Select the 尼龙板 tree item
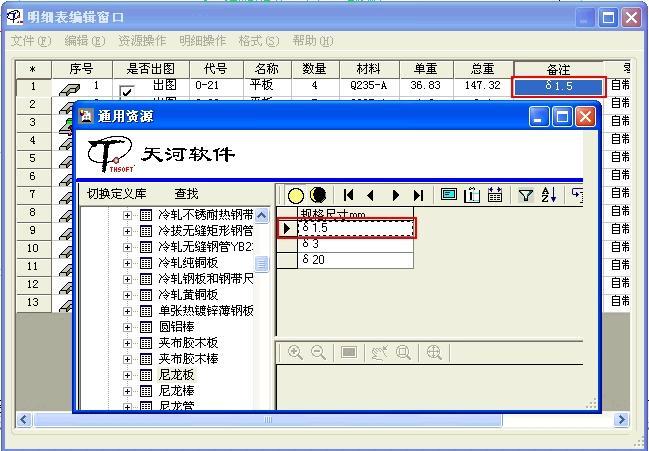The height and width of the screenshot is (451, 649). click(176, 375)
